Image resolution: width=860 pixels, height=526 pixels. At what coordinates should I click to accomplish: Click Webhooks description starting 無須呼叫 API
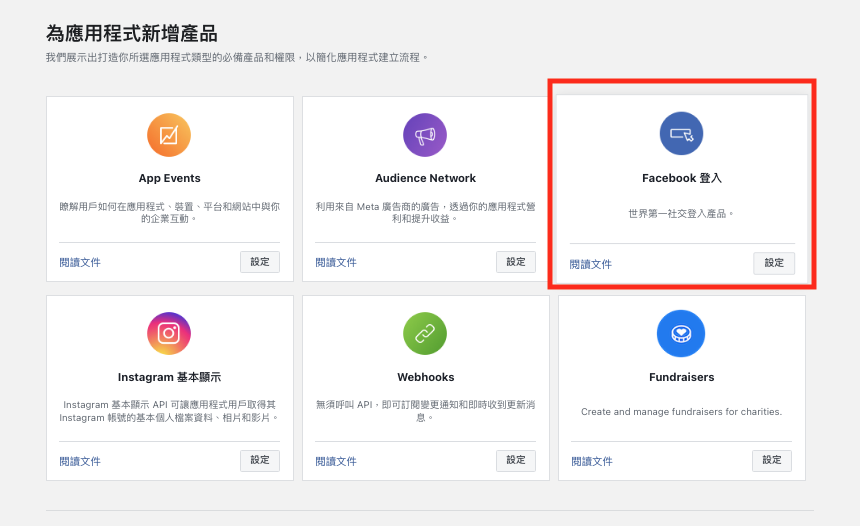(x=426, y=411)
